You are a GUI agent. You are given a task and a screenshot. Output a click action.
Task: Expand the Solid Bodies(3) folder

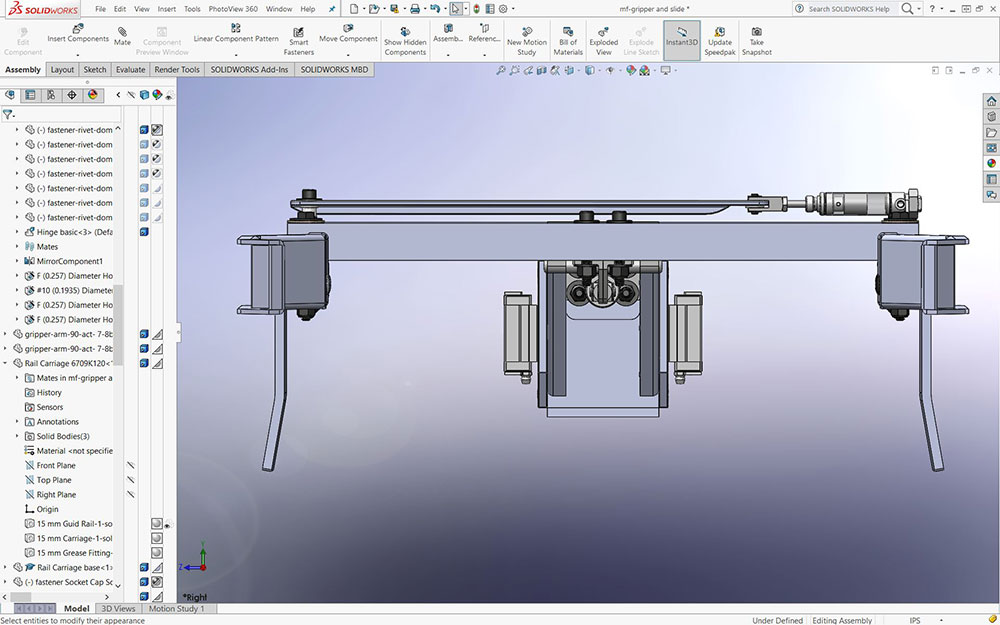17,436
